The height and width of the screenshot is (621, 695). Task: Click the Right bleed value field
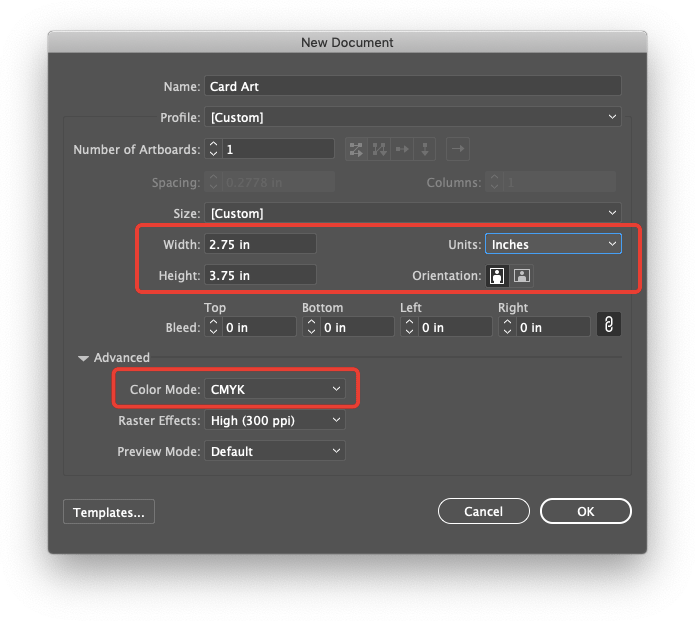553,327
